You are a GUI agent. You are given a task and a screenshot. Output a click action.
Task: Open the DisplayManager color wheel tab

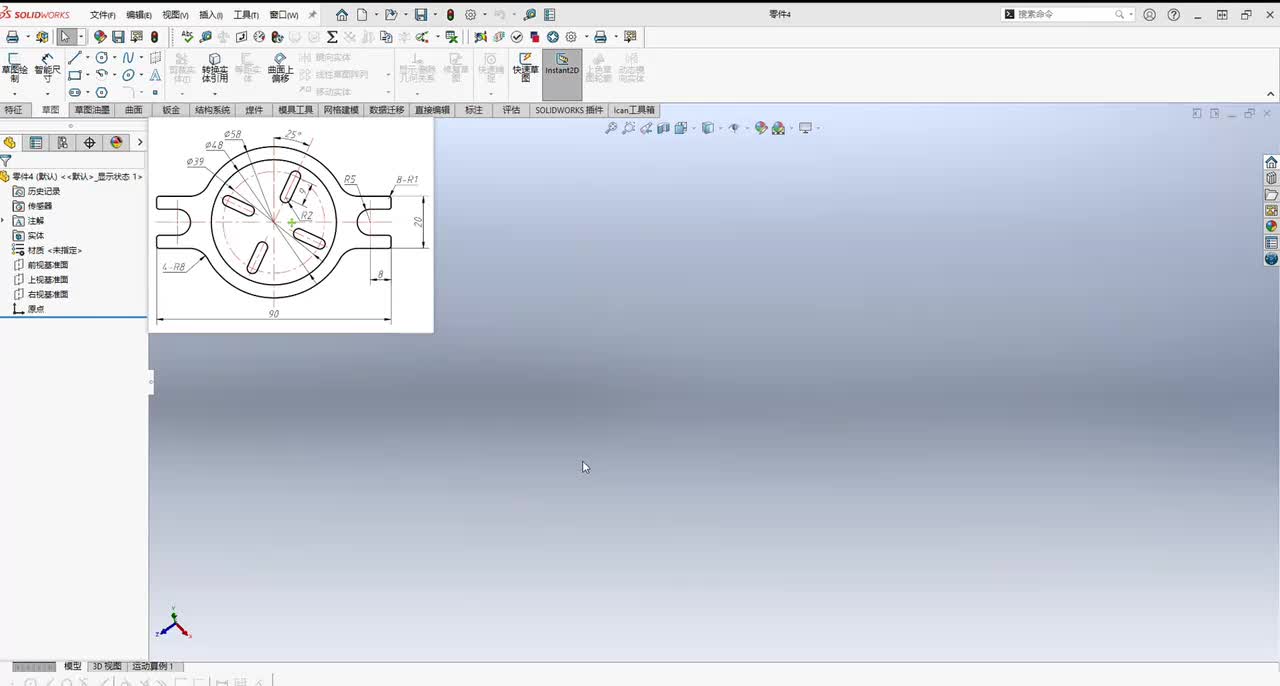(116, 143)
